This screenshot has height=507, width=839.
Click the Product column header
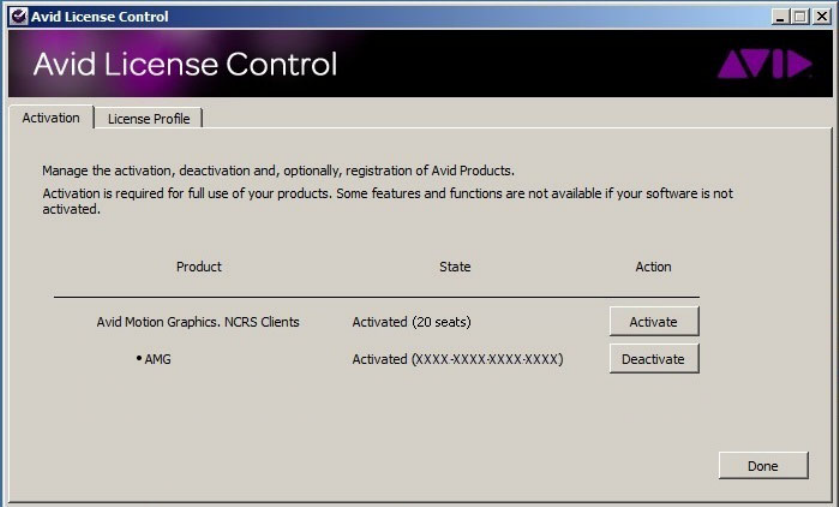(199, 266)
